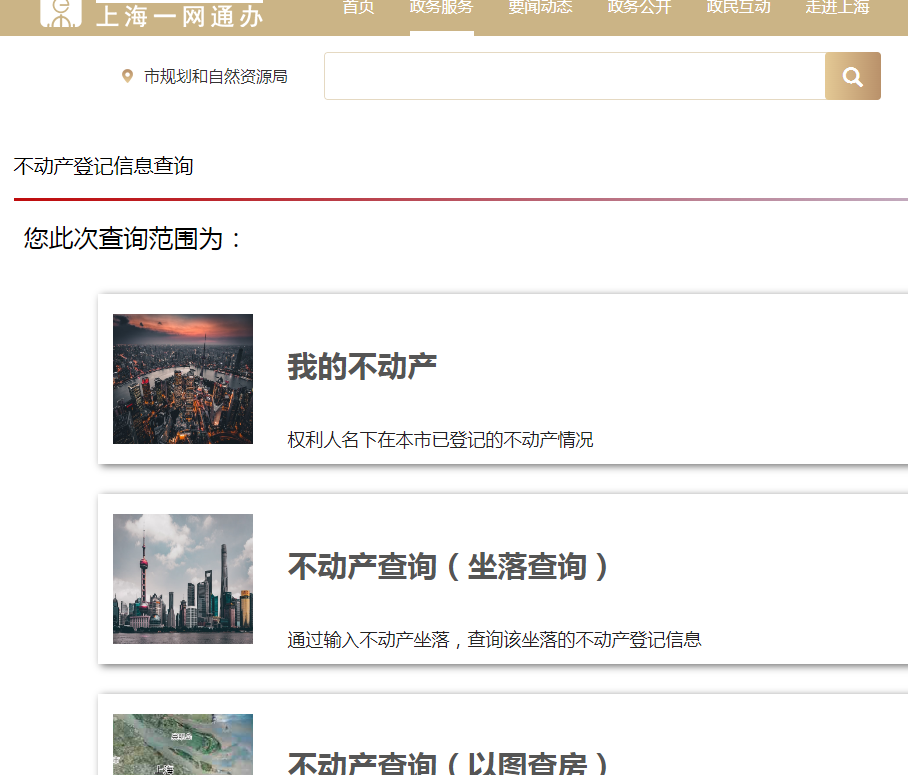
Task: Switch to 要闻动态 tab
Action: [540, 8]
